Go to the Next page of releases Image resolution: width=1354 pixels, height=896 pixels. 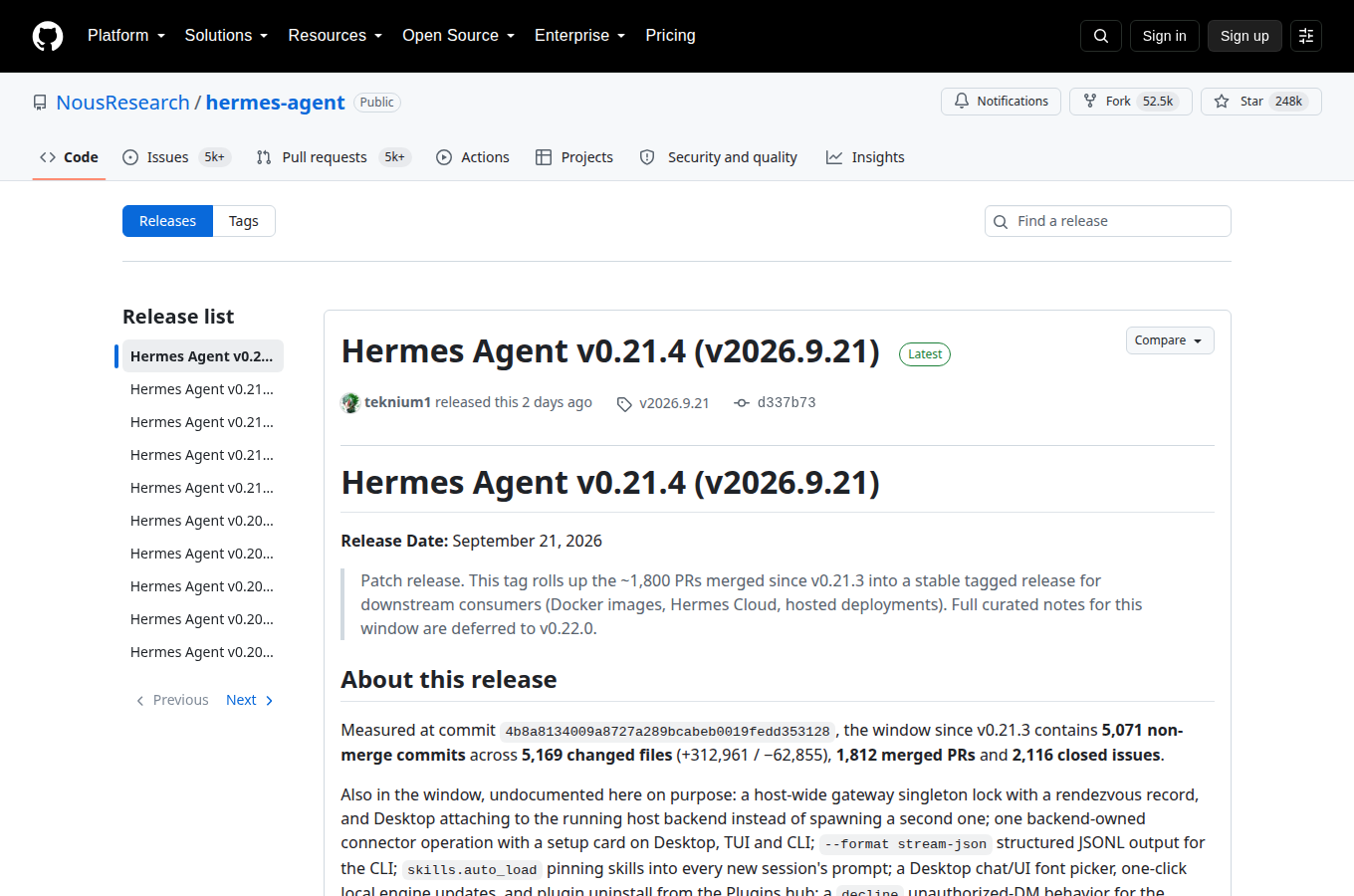[250, 700]
